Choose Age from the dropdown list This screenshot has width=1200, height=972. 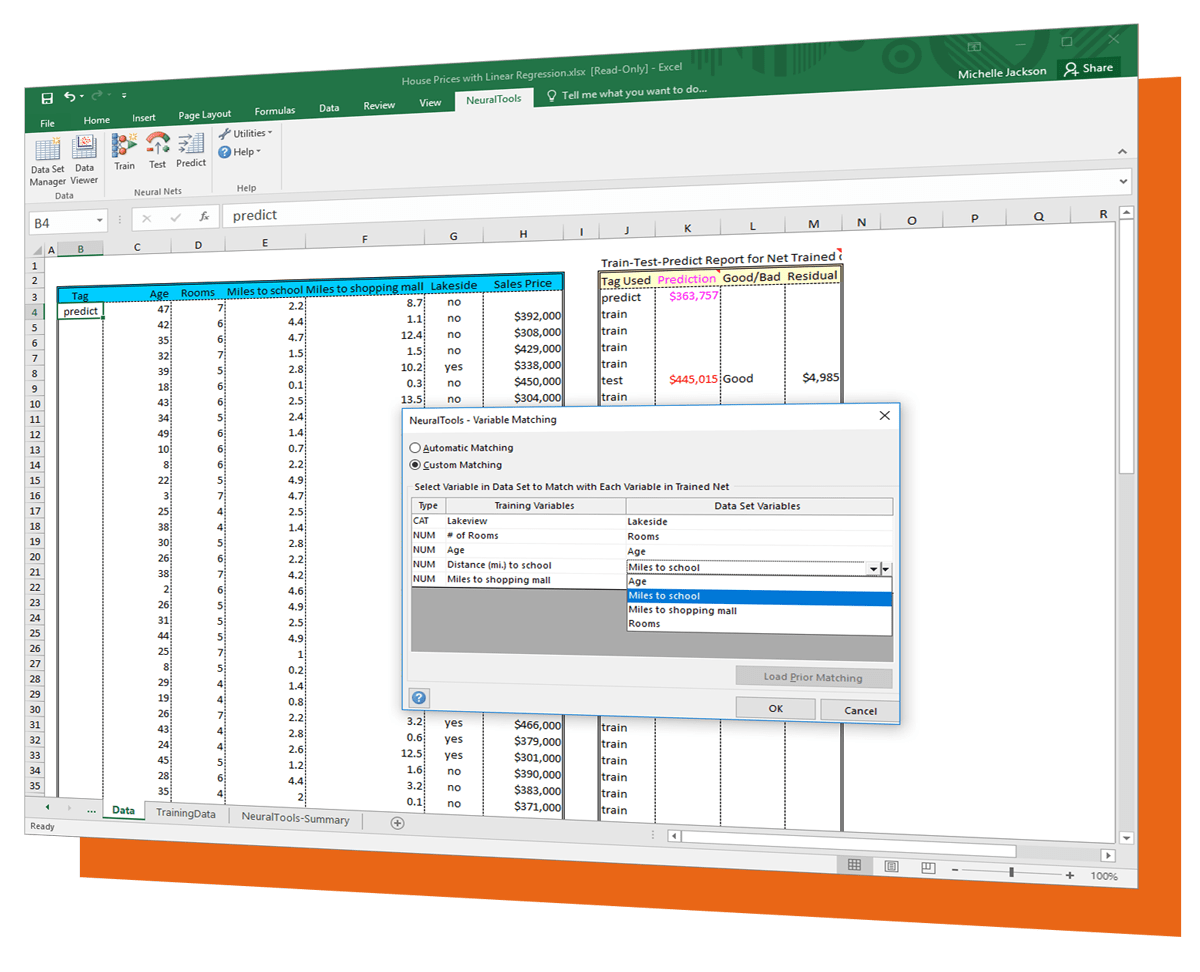pos(758,581)
